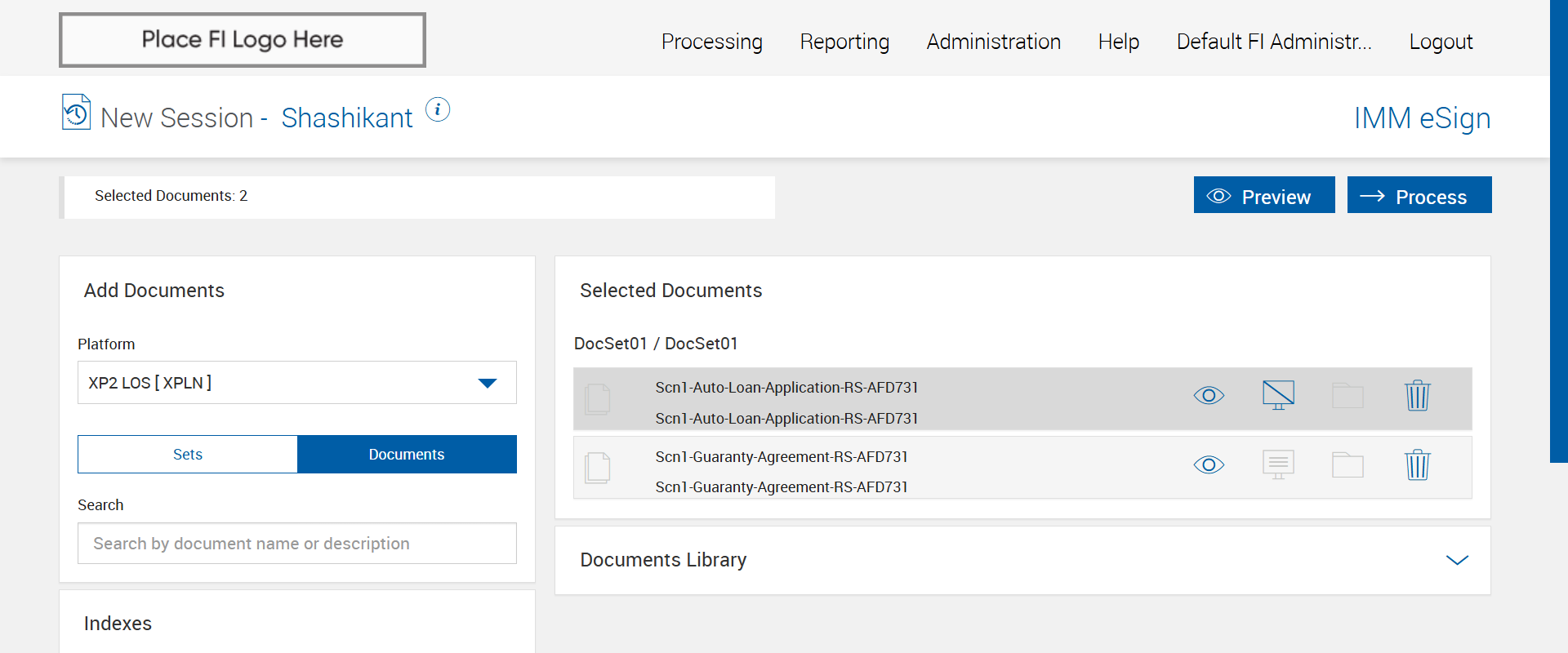Click the session info icon beside Shashikant

[x=438, y=109]
